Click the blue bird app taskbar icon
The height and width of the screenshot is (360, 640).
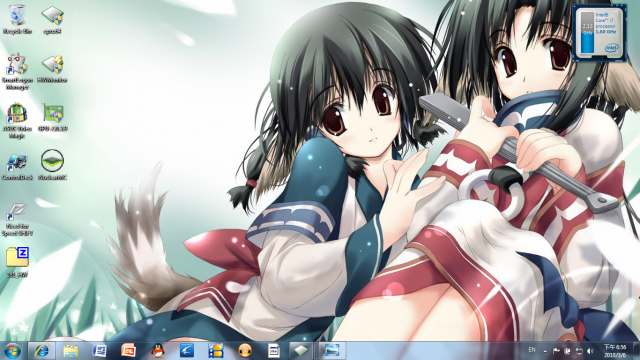click(187, 351)
